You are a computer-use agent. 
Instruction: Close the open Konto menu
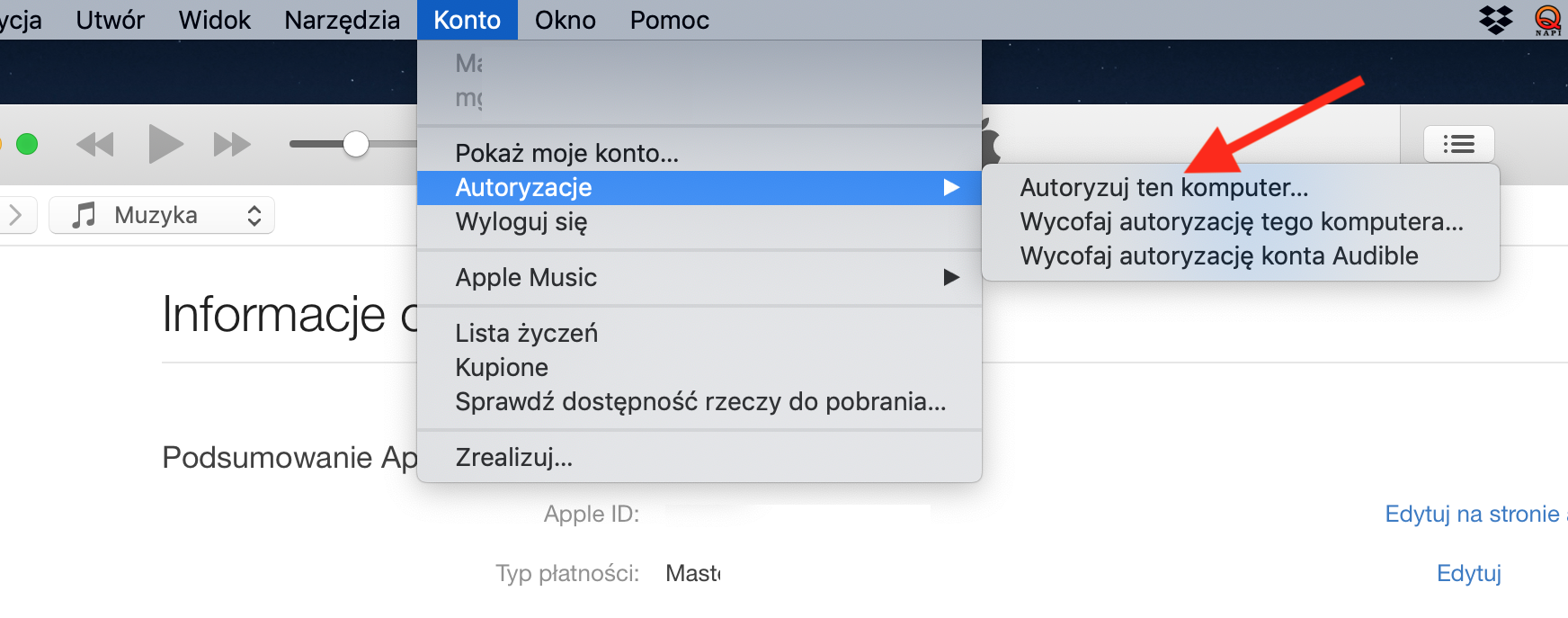tap(468, 20)
